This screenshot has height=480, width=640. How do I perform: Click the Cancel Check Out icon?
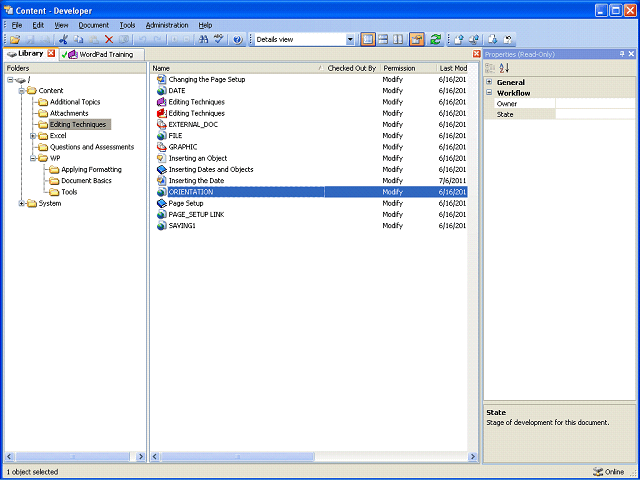point(508,40)
